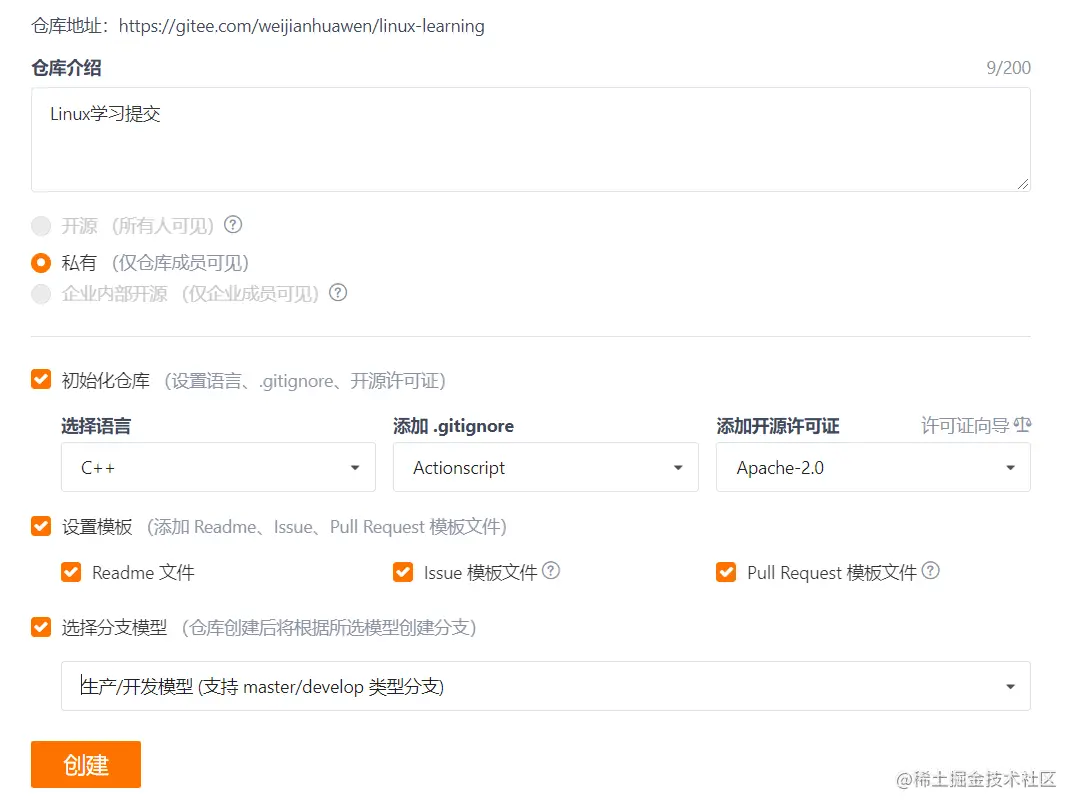This screenshot has width=1079, height=812.
Task: Click help icon next to 企业内部开源 option
Action: tap(338, 292)
